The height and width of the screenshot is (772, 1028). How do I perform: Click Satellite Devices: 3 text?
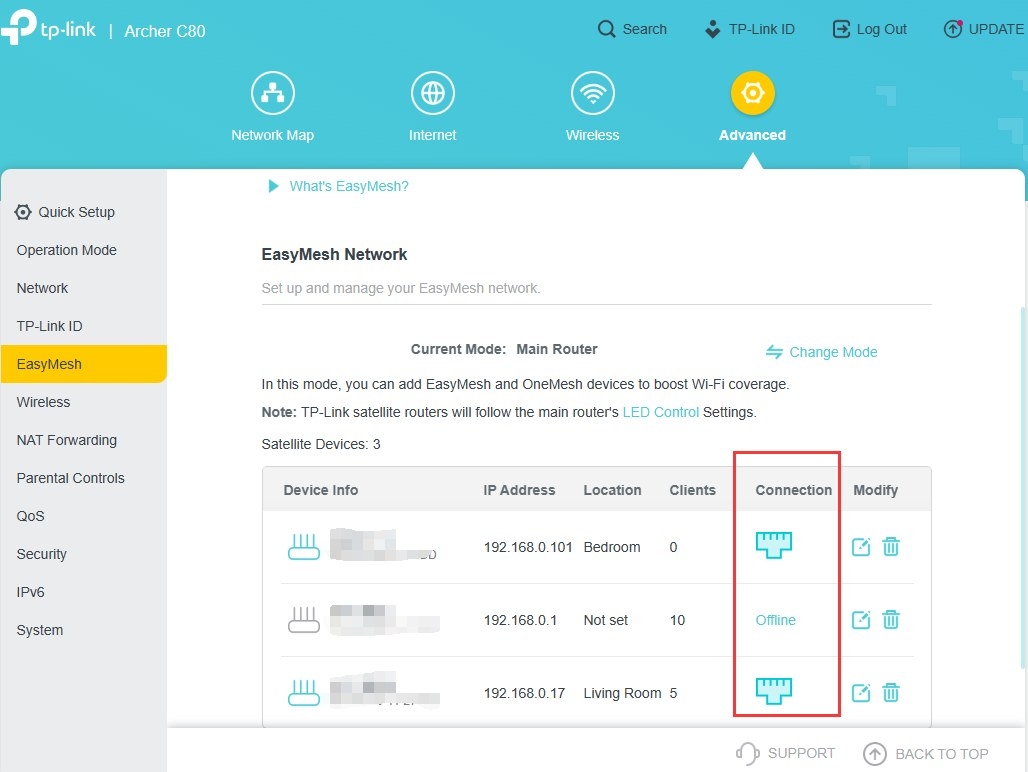coord(321,444)
